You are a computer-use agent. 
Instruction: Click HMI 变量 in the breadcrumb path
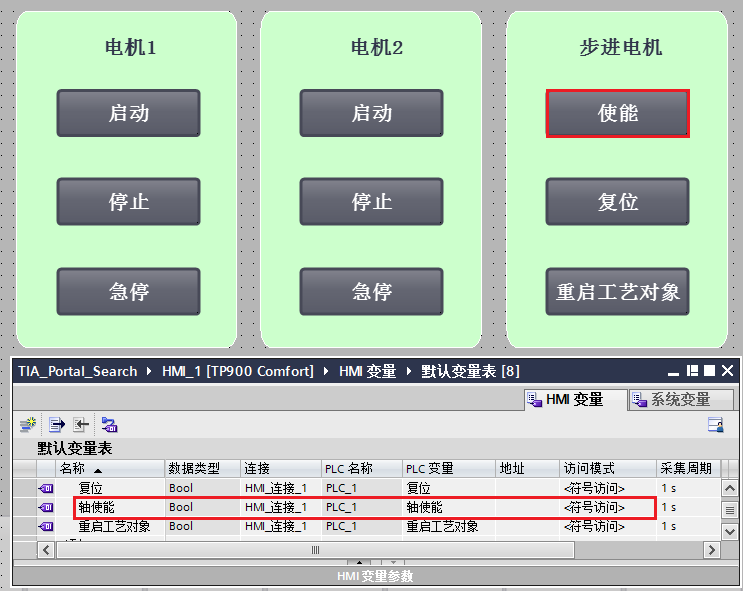tap(368, 371)
